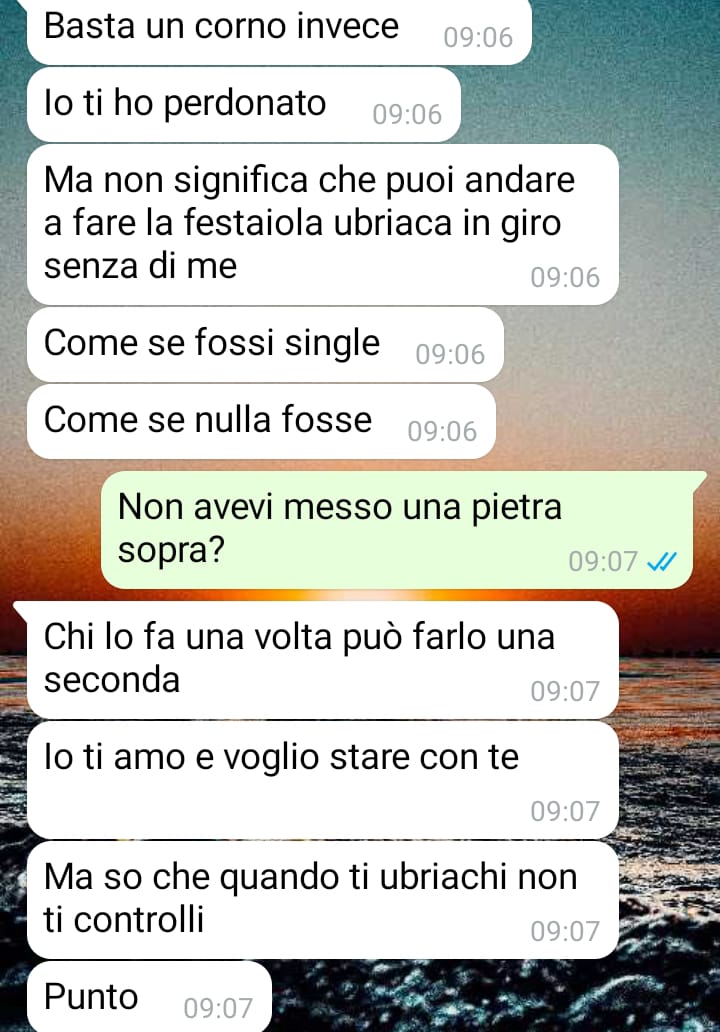Tap the message 'Io ti ho perdonato'

tap(244, 105)
